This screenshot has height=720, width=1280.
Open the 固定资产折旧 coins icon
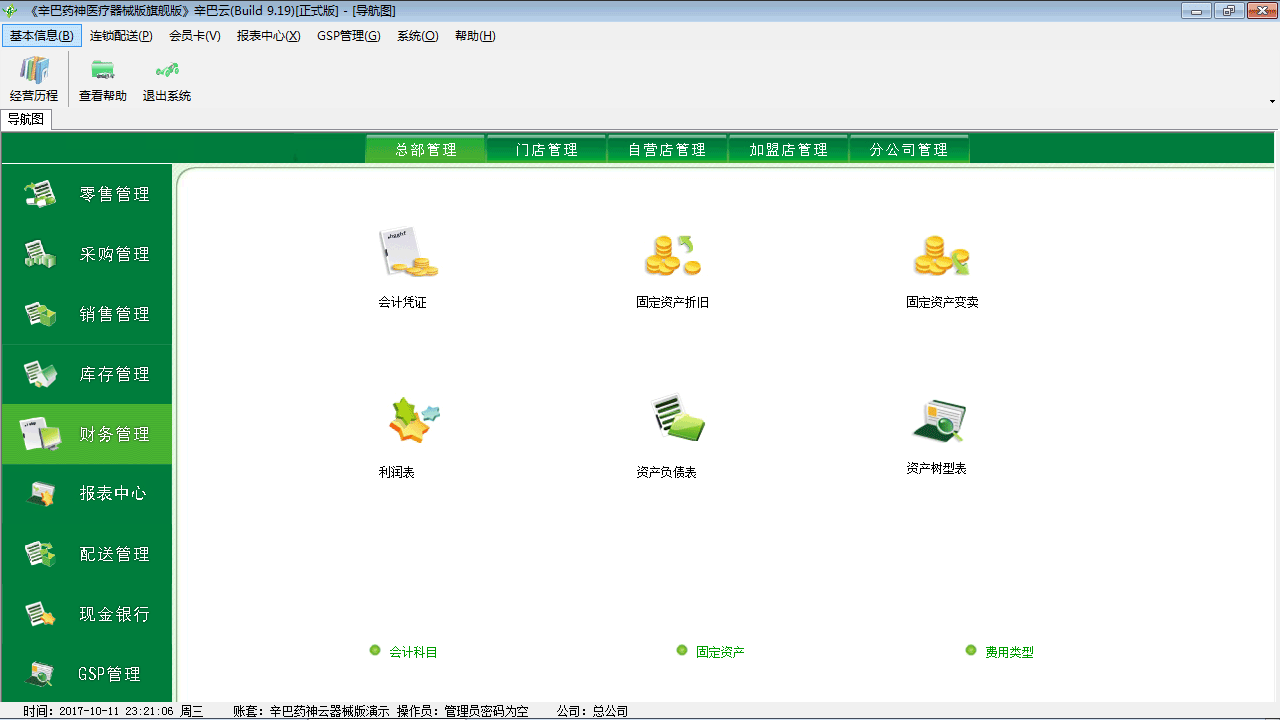(x=673, y=255)
